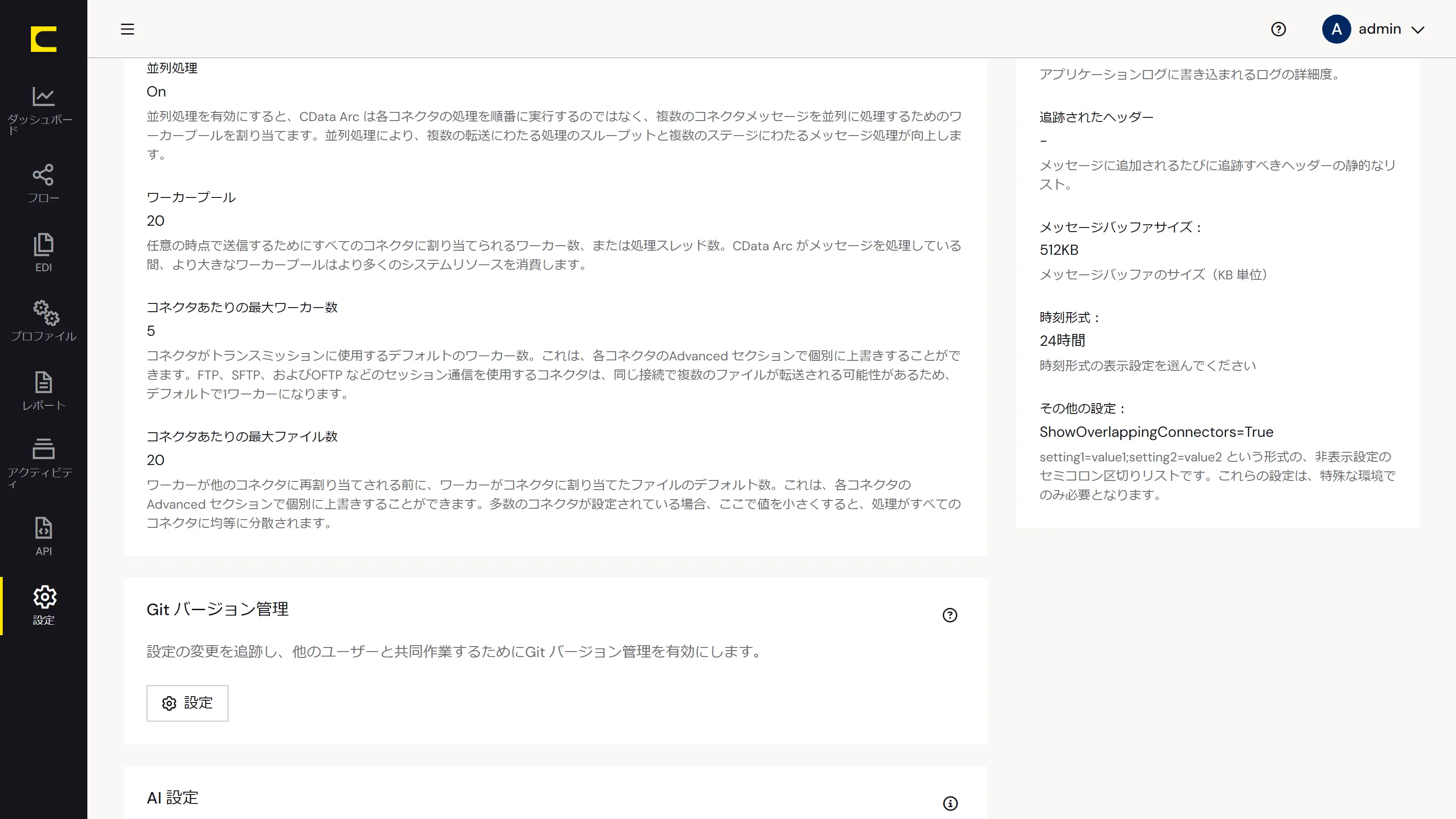Open the プロファイル profile page
The height and width of the screenshot is (819, 1456).
coord(44,321)
